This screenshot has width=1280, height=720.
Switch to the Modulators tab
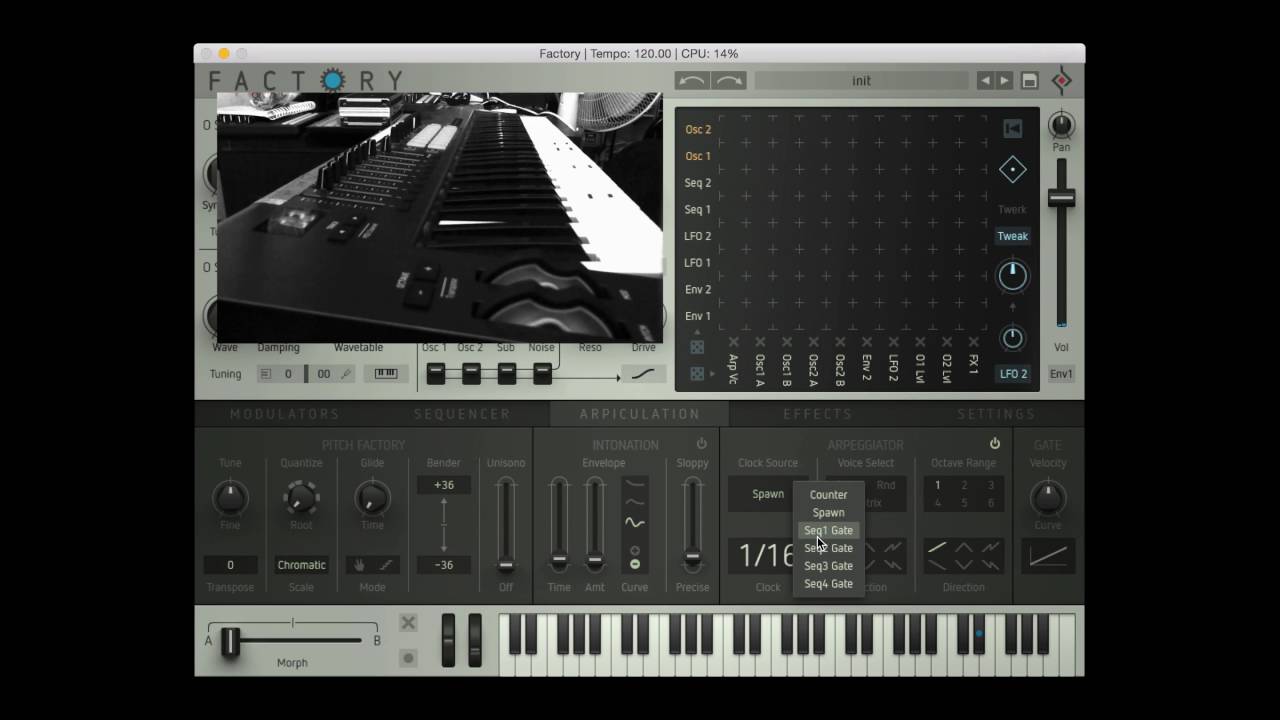pos(285,414)
